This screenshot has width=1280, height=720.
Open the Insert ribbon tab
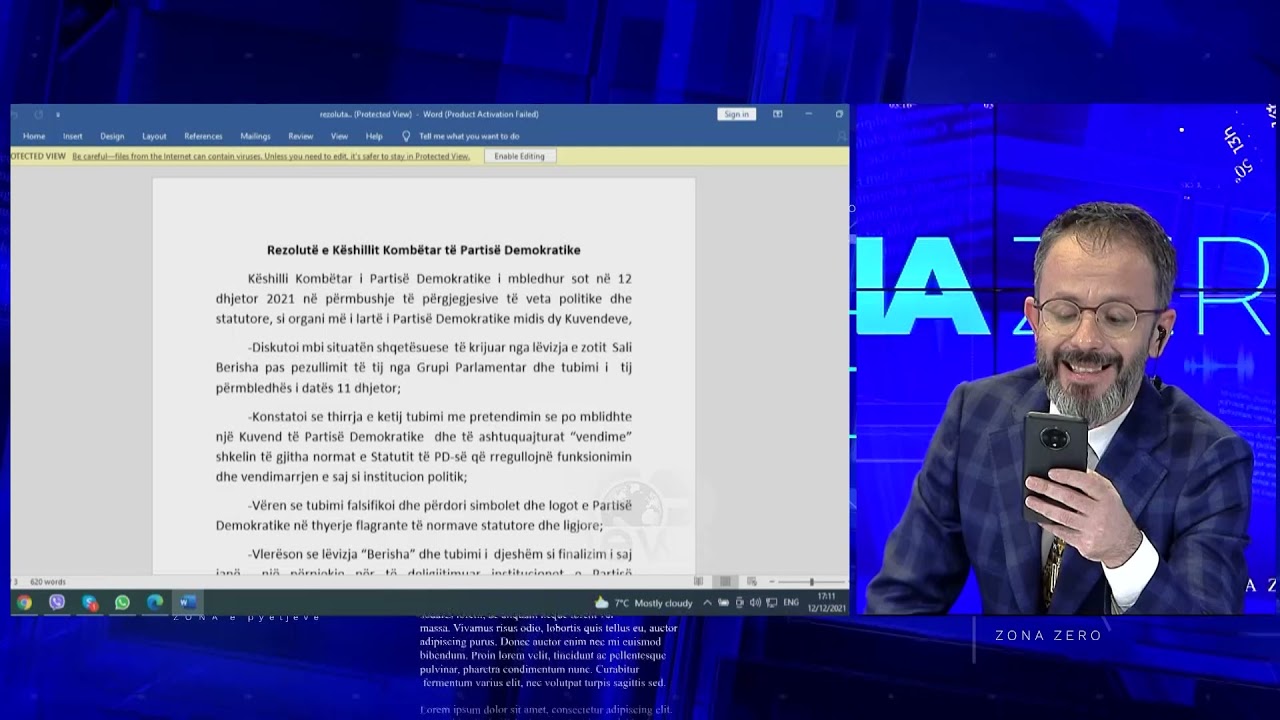coord(73,136)
